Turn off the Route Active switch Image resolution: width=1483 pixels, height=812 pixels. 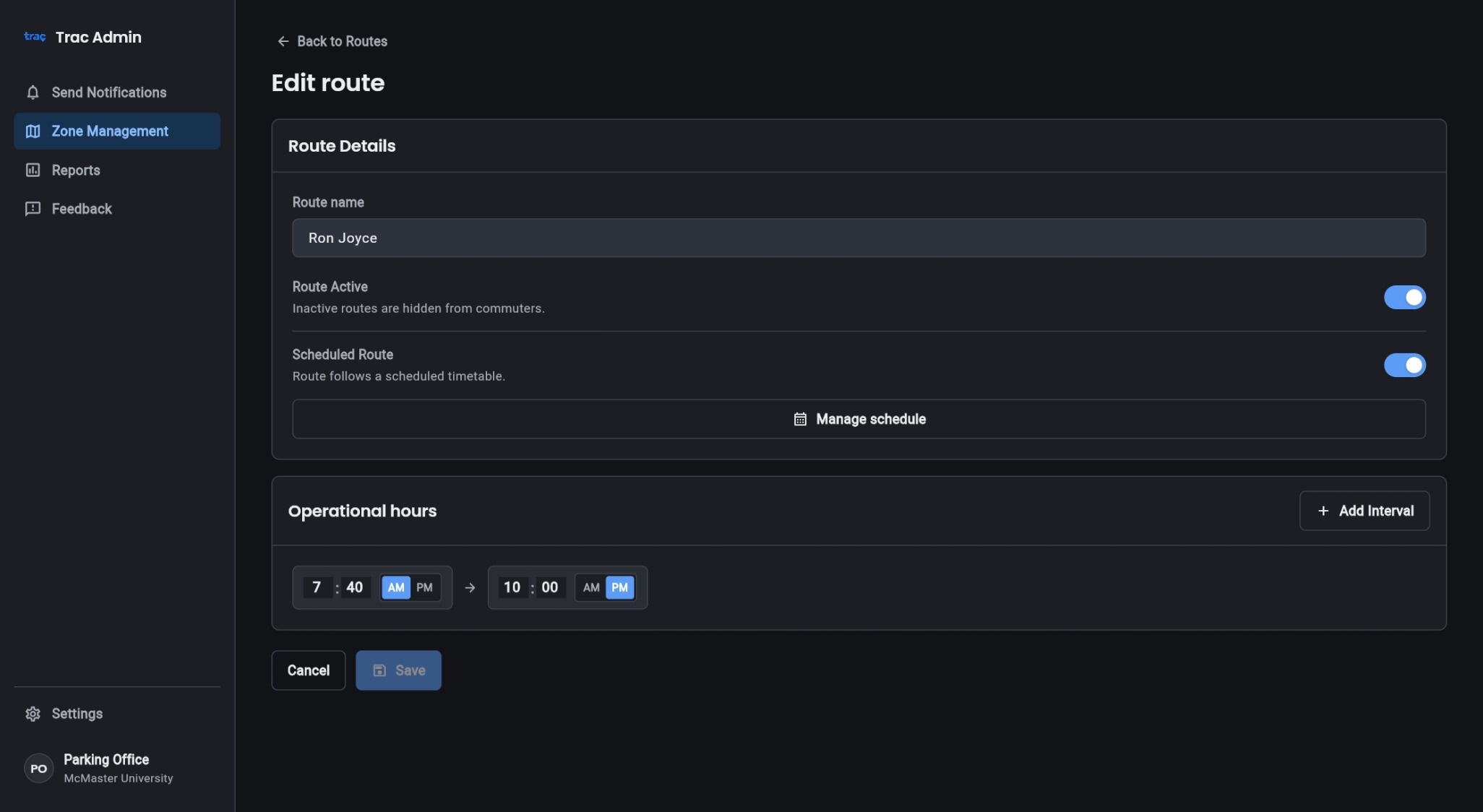click(x=1404, y=297)
